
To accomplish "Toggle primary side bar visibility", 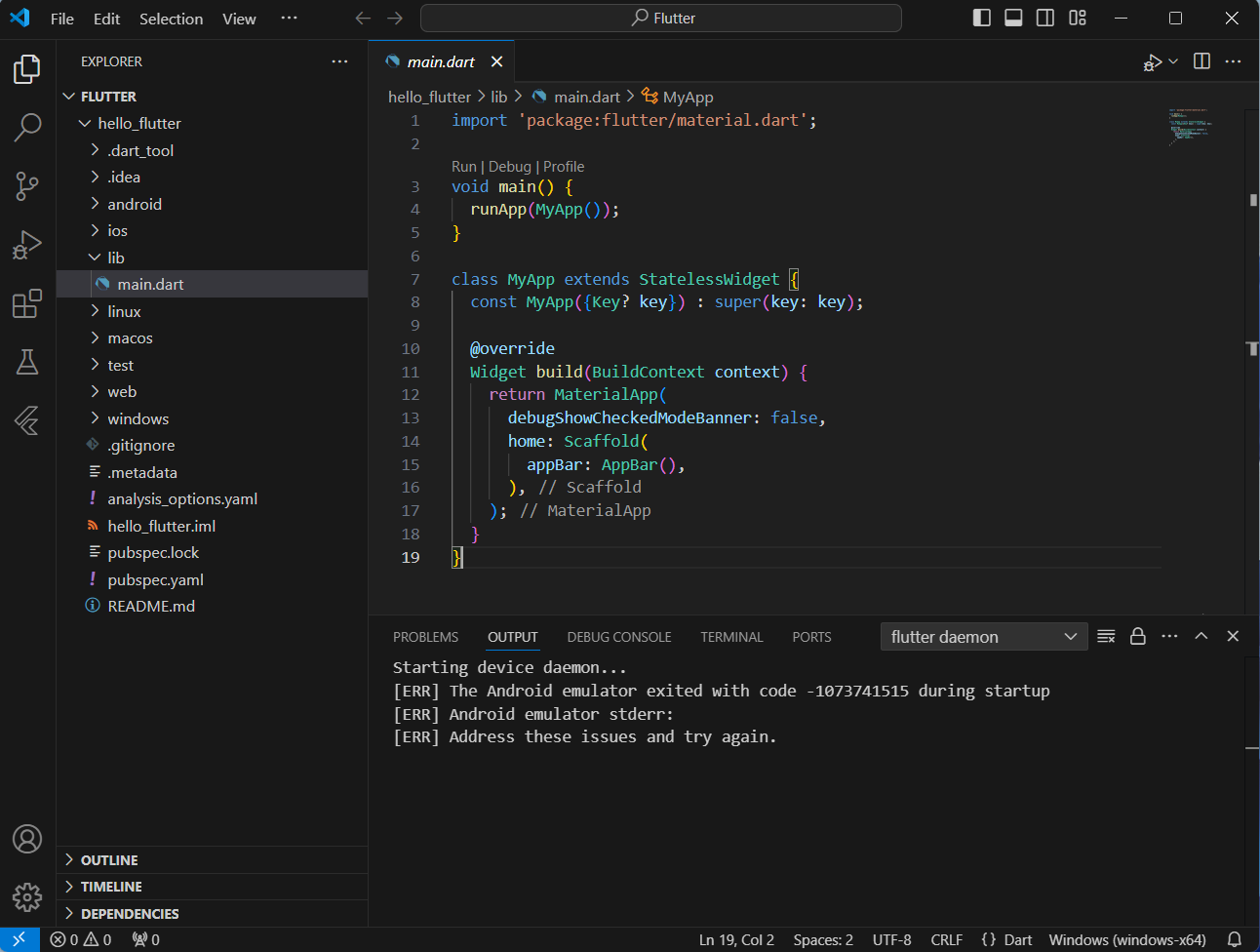I will (x=982, y=18).
